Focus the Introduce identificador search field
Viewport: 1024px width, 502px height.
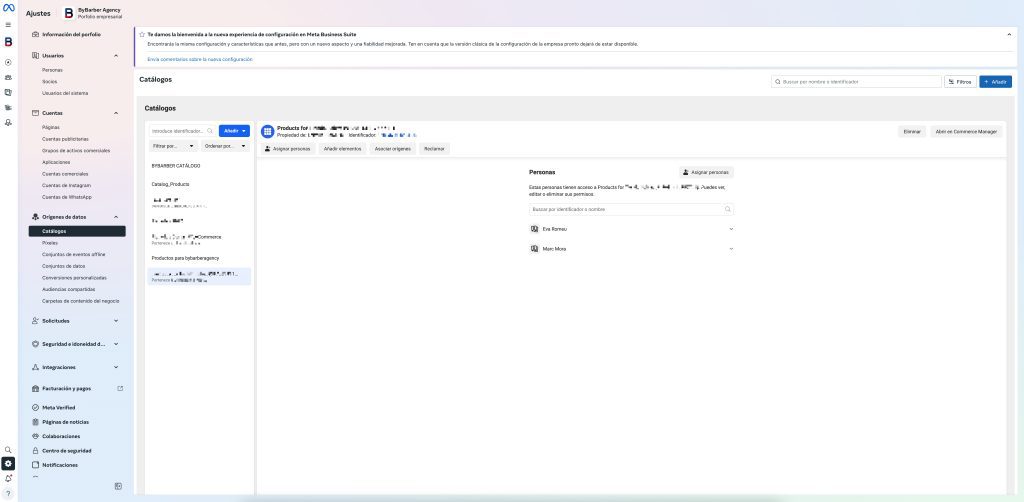(182, 131)
